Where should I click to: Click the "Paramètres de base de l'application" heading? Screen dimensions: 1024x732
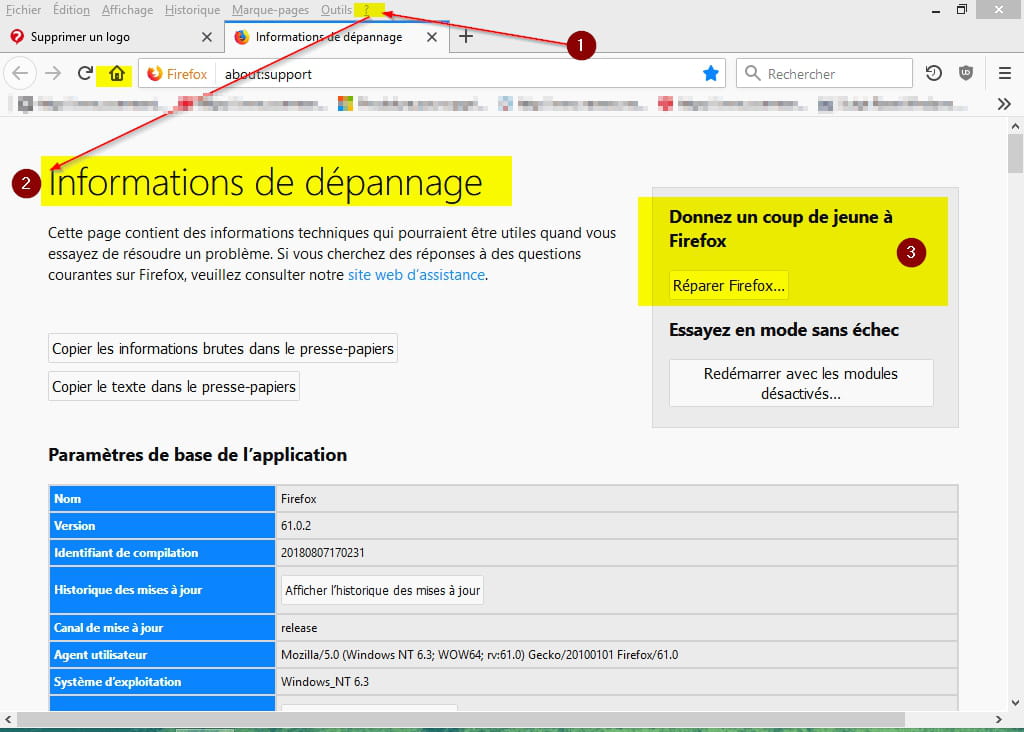point(197,454)
